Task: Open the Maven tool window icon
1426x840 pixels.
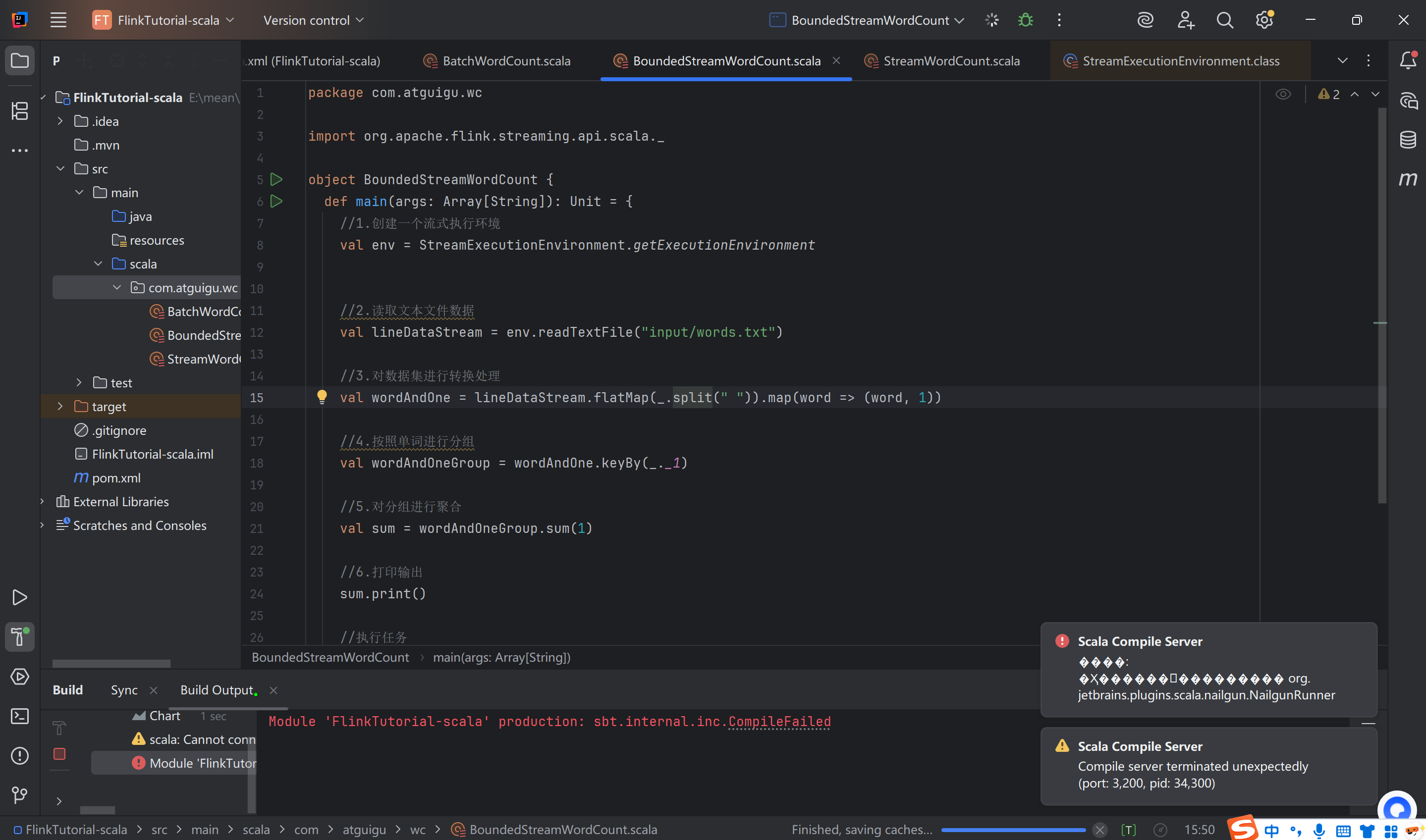Action: pyautogui.click(x=1408, y=179)
